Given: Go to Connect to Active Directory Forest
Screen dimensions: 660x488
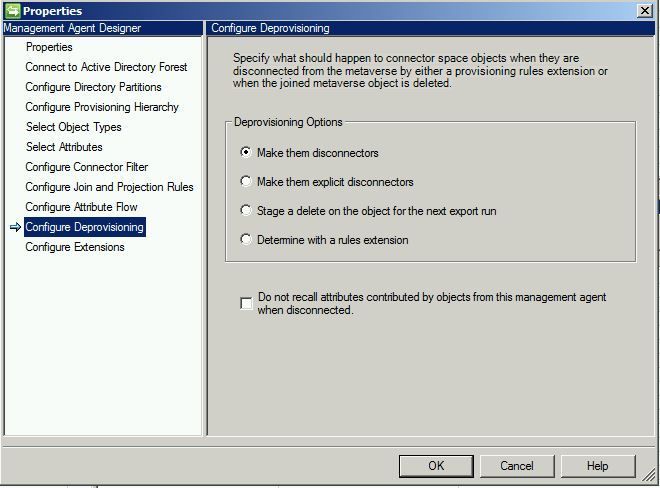Looking at the screenshot, I should click(x=106, y=67).
